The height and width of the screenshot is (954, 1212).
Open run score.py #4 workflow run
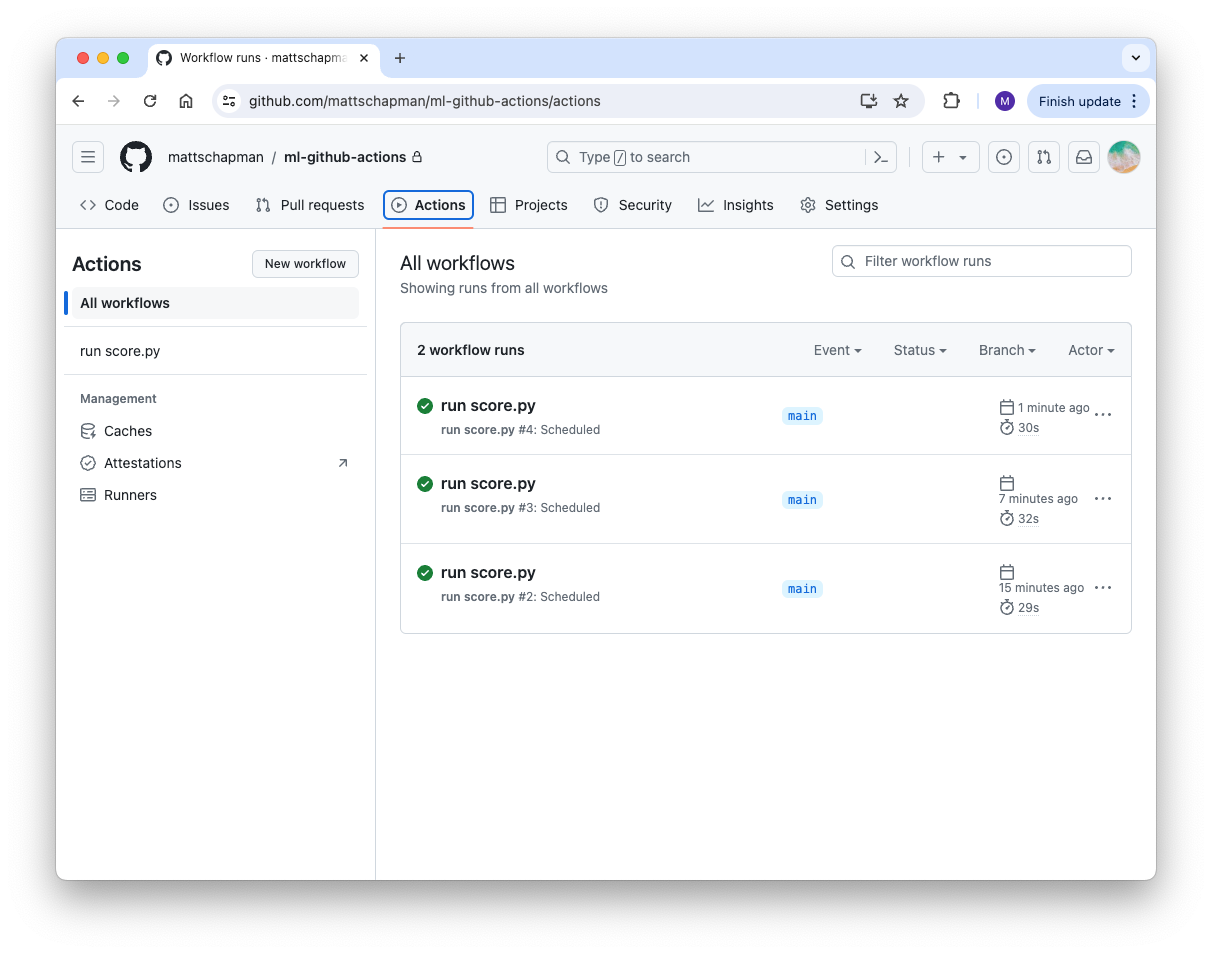[488, 406]
